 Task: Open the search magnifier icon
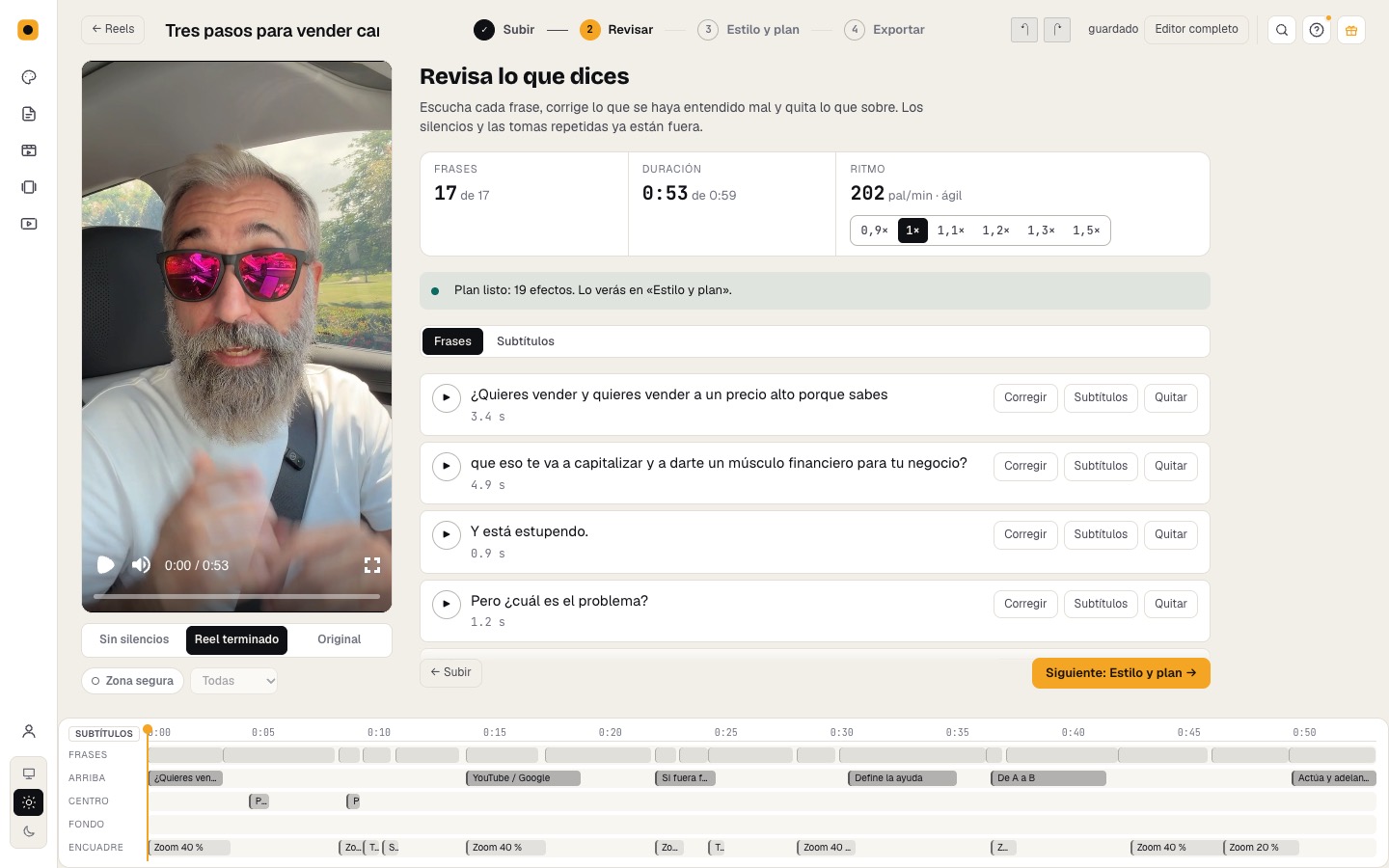point(1282,30)
